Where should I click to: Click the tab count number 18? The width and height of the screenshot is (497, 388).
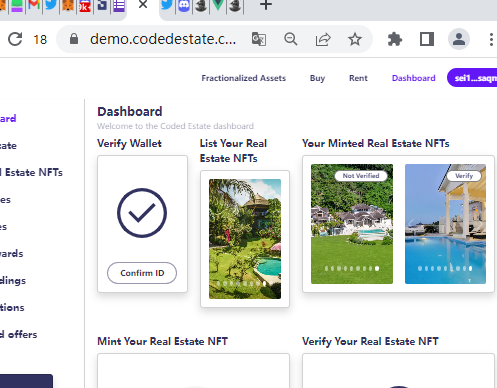point(40,40)
